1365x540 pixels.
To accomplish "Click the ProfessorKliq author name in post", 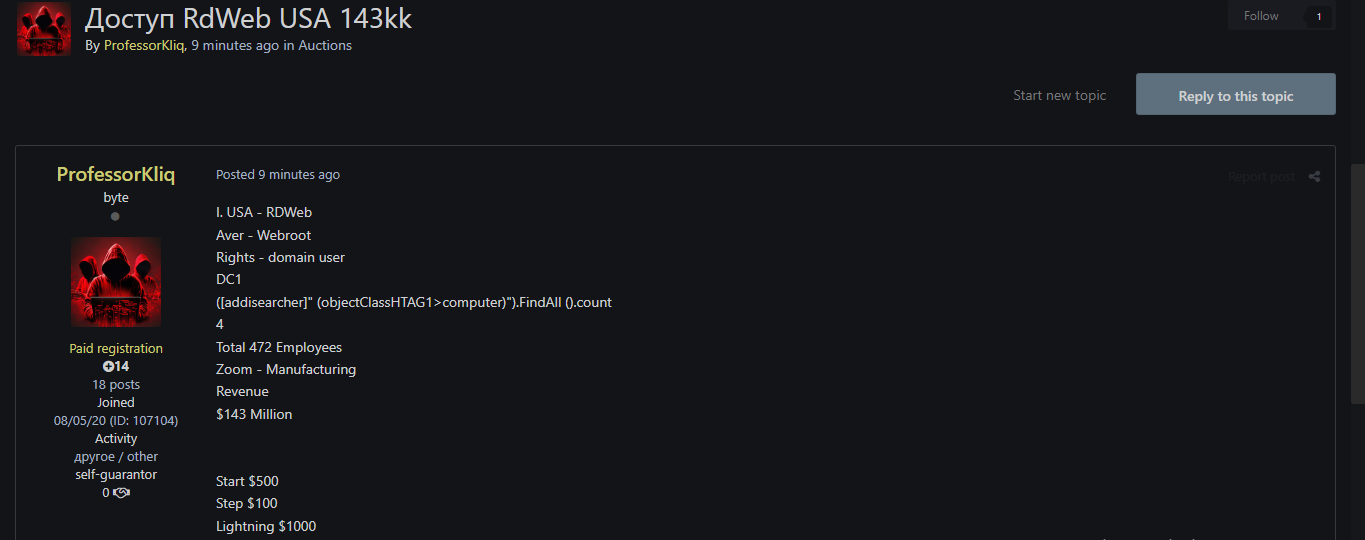I will (116, 174).
